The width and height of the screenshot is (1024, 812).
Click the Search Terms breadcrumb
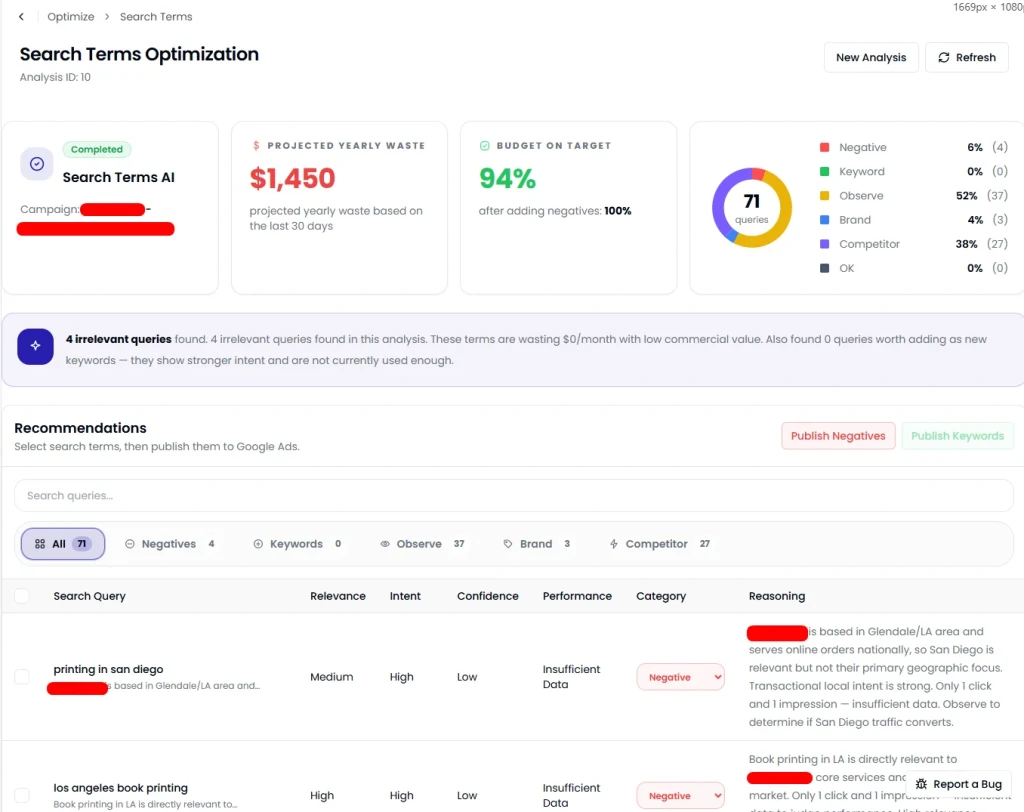(156, 17)
